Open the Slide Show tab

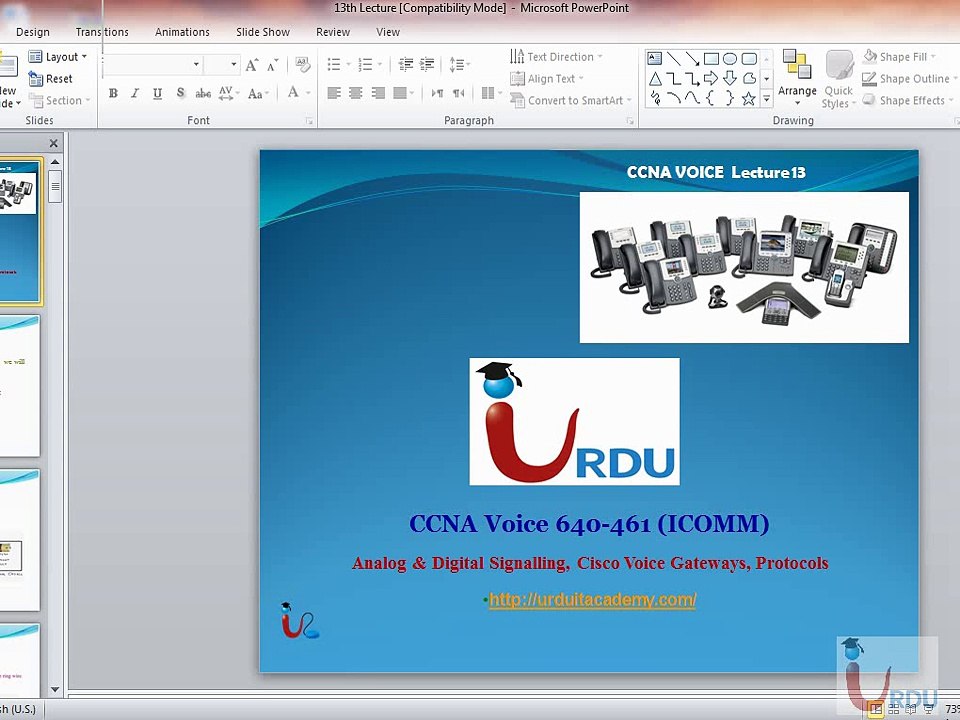point(263,32)
